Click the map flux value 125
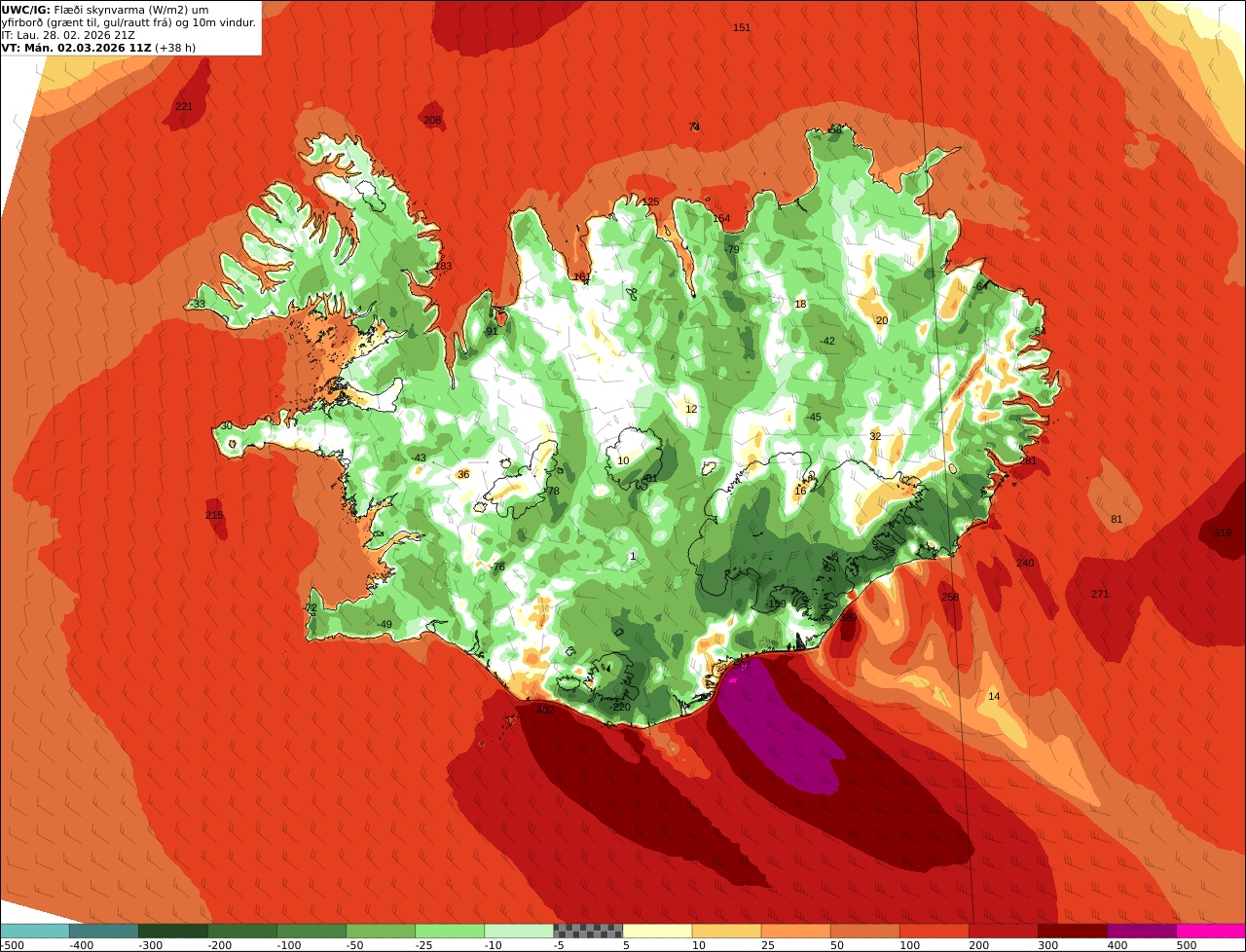 pos(650,201)
